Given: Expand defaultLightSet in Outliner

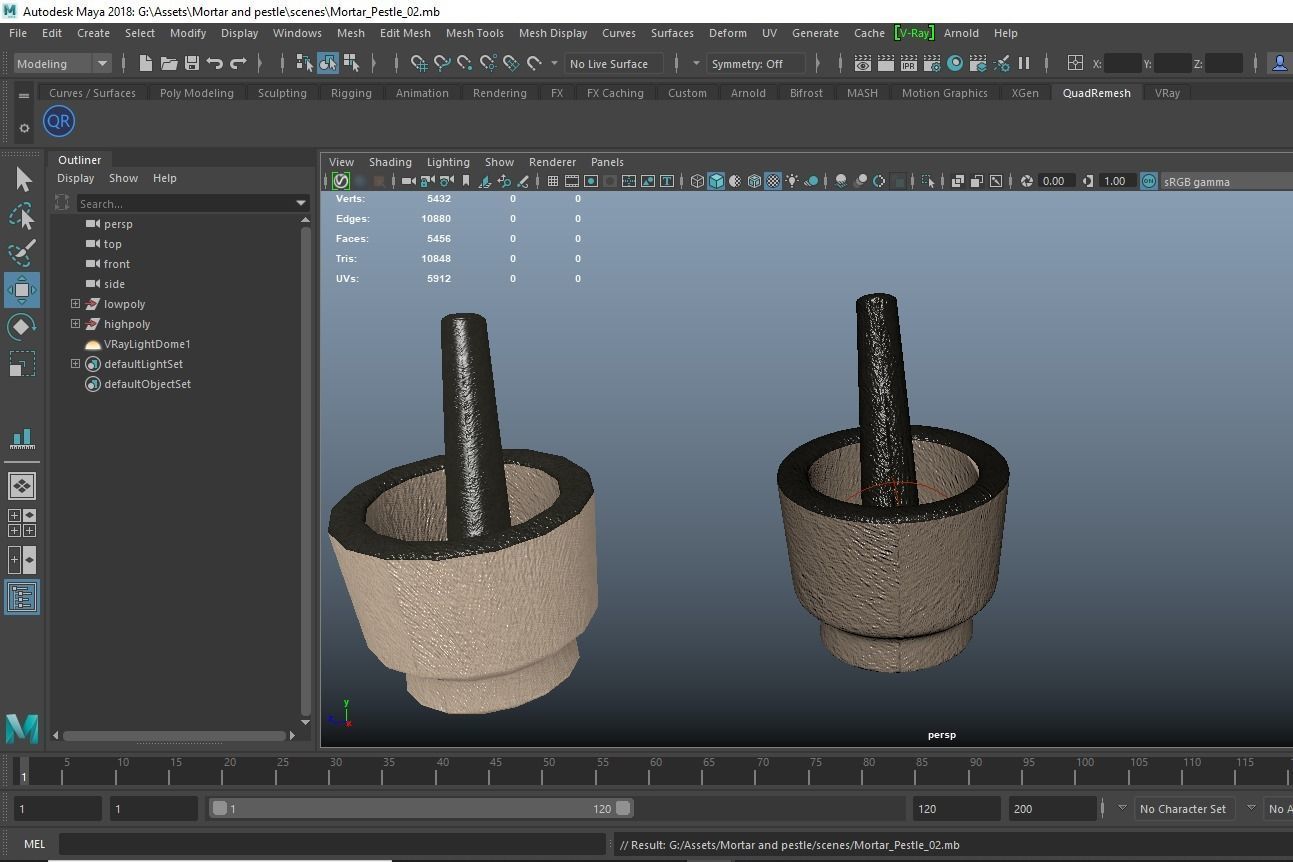Looking at the screenshot, I should [x=75, y=364].
